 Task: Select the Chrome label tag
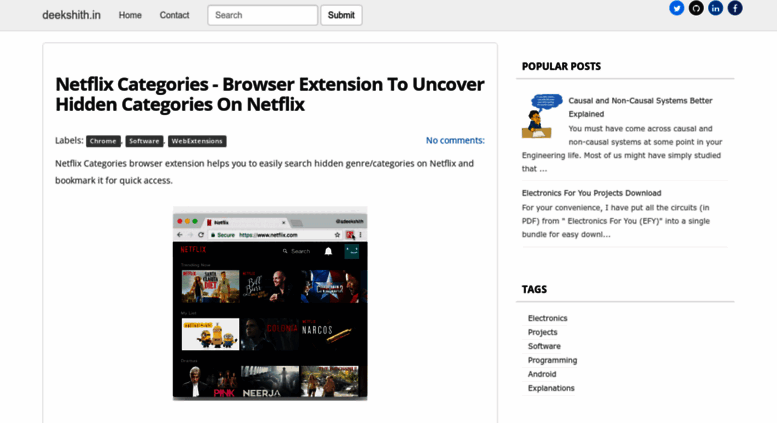pos(103,141)
